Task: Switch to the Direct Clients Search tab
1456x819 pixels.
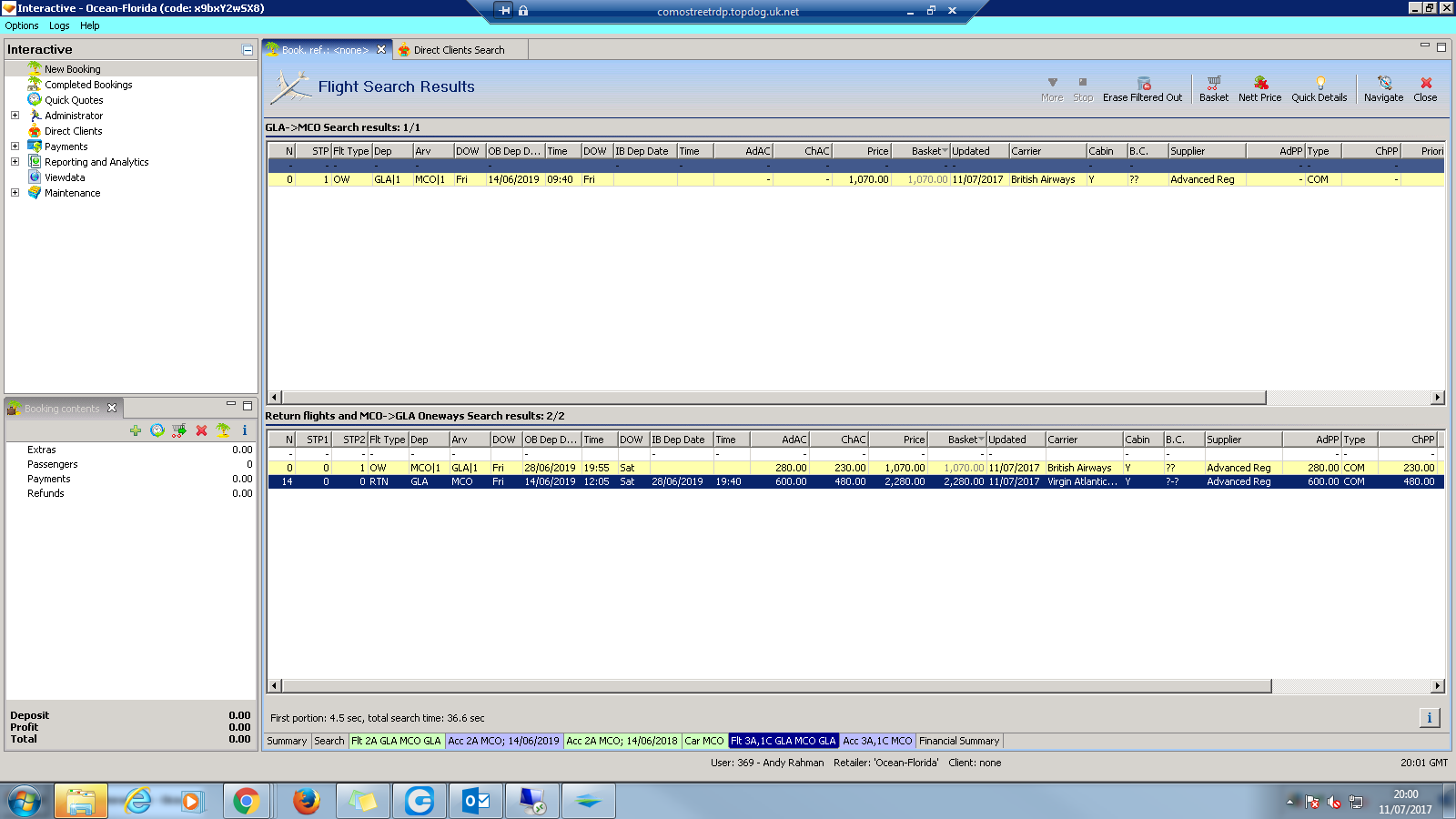Action: click(459, 50)
